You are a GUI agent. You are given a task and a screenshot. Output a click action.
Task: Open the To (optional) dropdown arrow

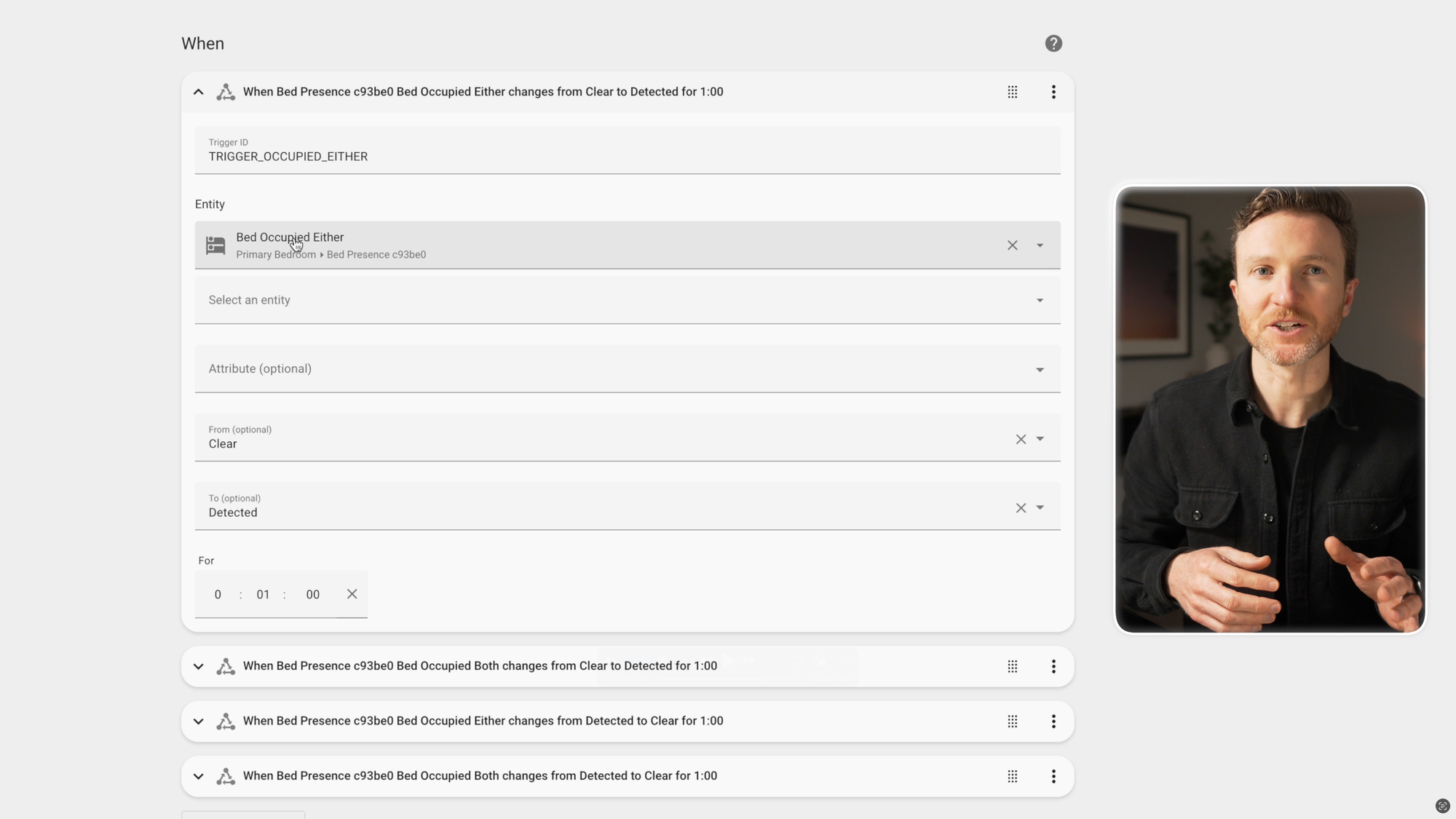(x=1040, y=508)
